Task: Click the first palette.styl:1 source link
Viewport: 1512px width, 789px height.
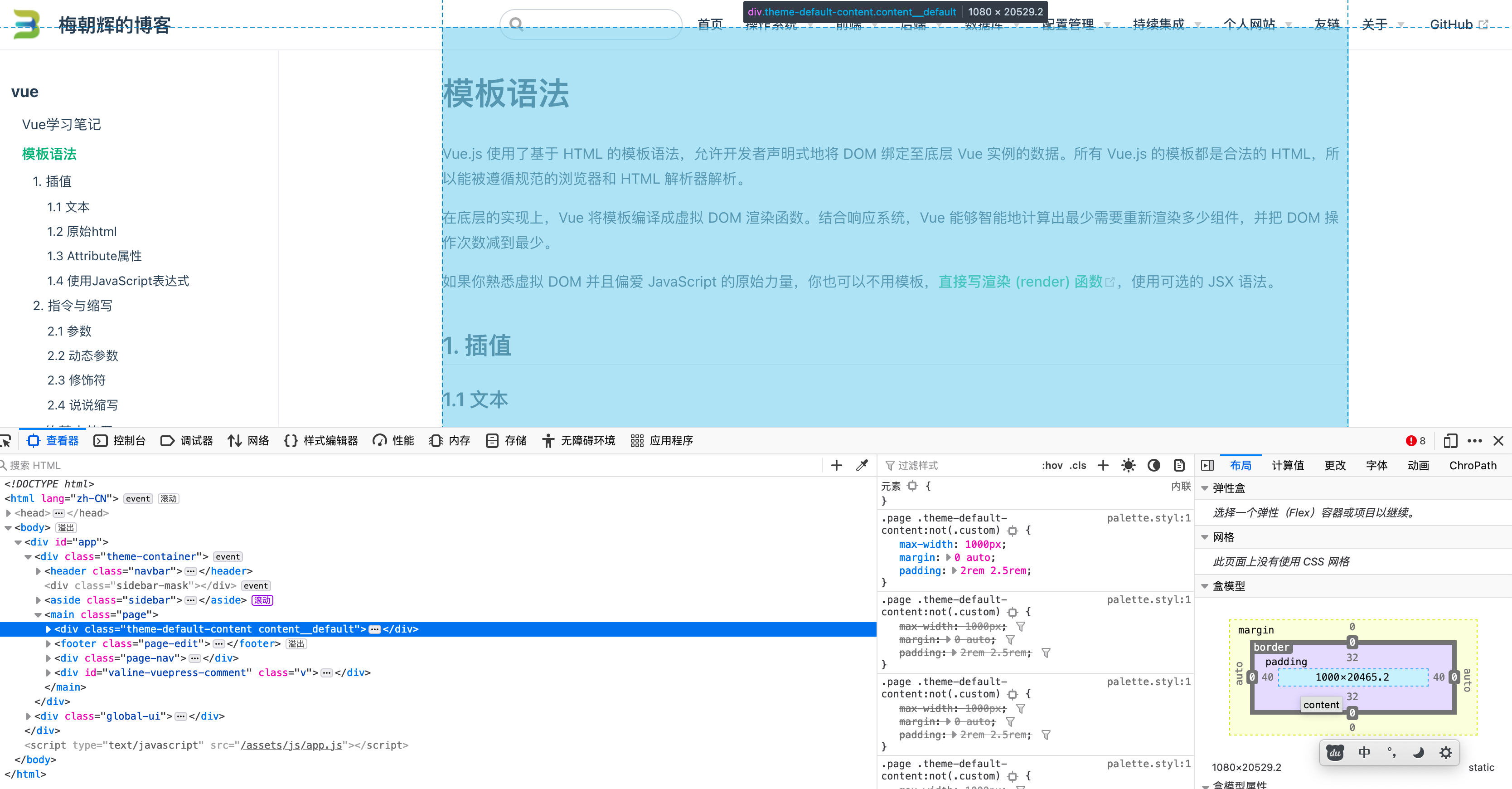Action: (1149, 518)
